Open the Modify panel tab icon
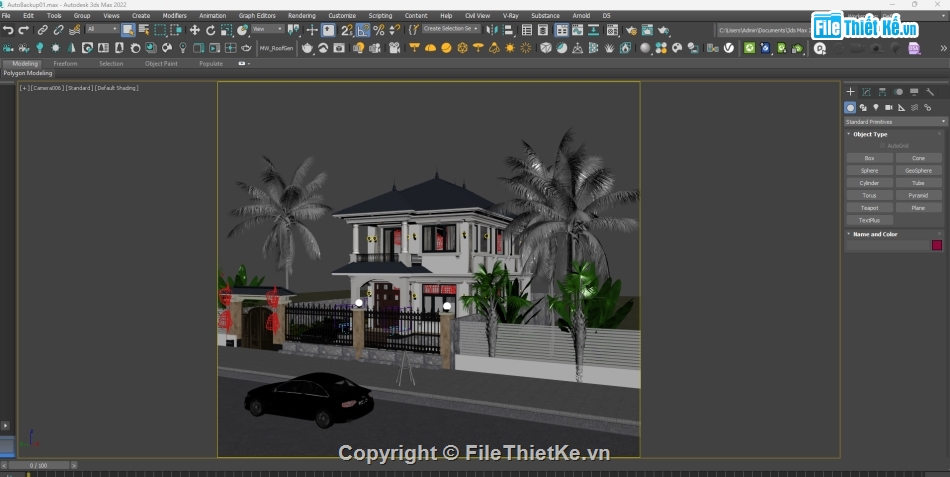Image resolution: width=950 pixels, height=477 pixels. point(866,92)
